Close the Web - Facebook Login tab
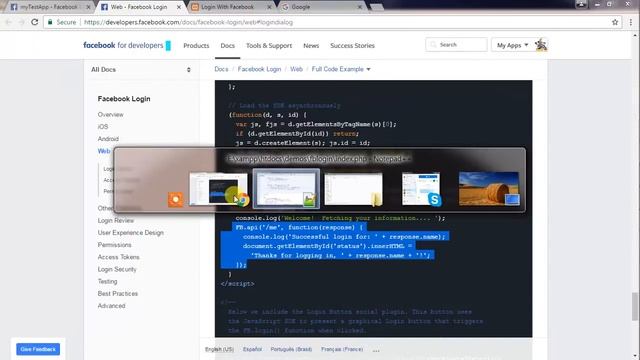This screenshot has width=640, height=360. click(179, 7)
